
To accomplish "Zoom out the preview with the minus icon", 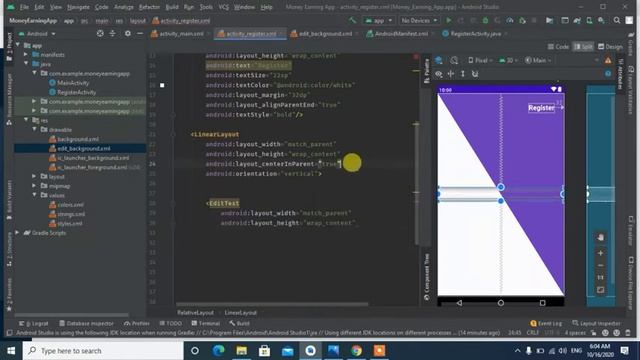I will (x=600, y=265).
